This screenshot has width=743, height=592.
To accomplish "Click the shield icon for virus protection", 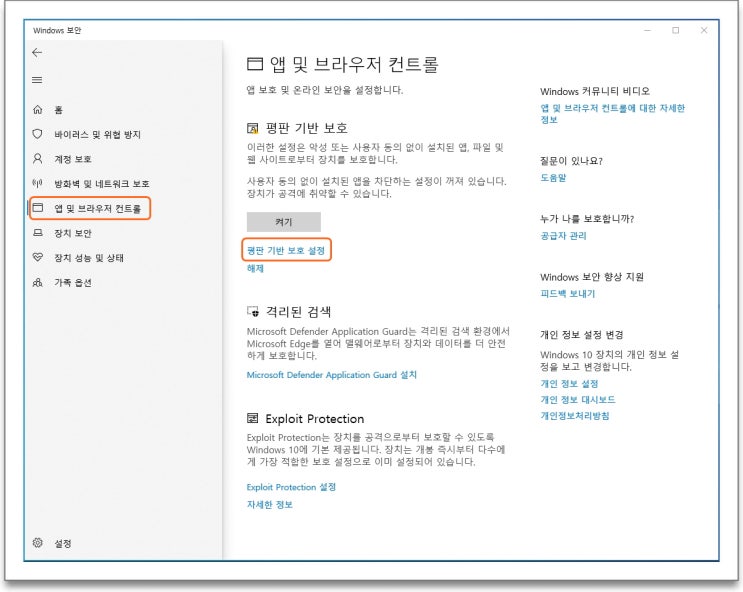I will (x=37, y=134).
